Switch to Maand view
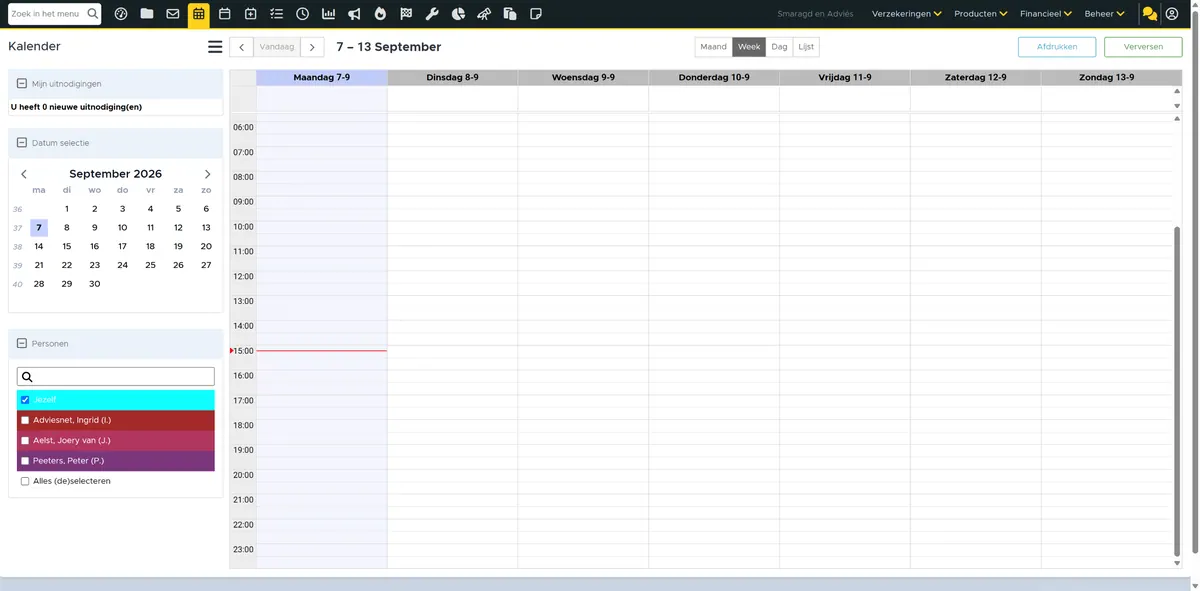 pyautogui.click(x=714, y=47)
